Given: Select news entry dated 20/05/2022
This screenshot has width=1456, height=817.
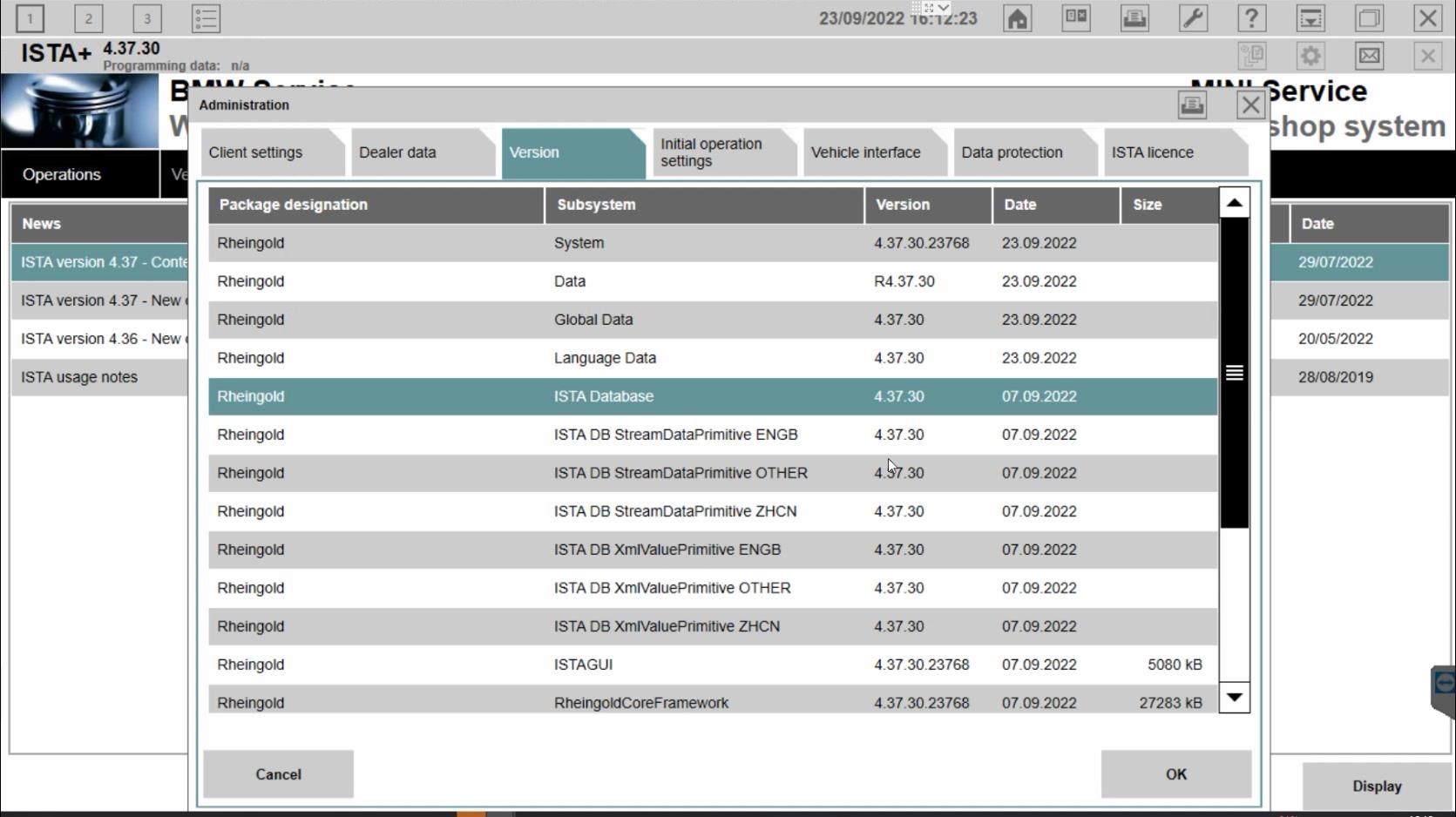Looking at the screenshot, I should pos(1335,339).
